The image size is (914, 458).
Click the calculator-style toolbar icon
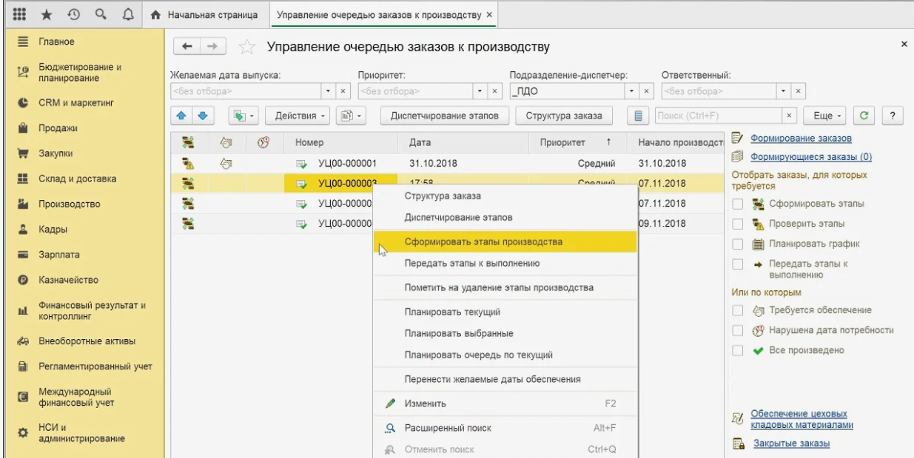tap(638, 115)
